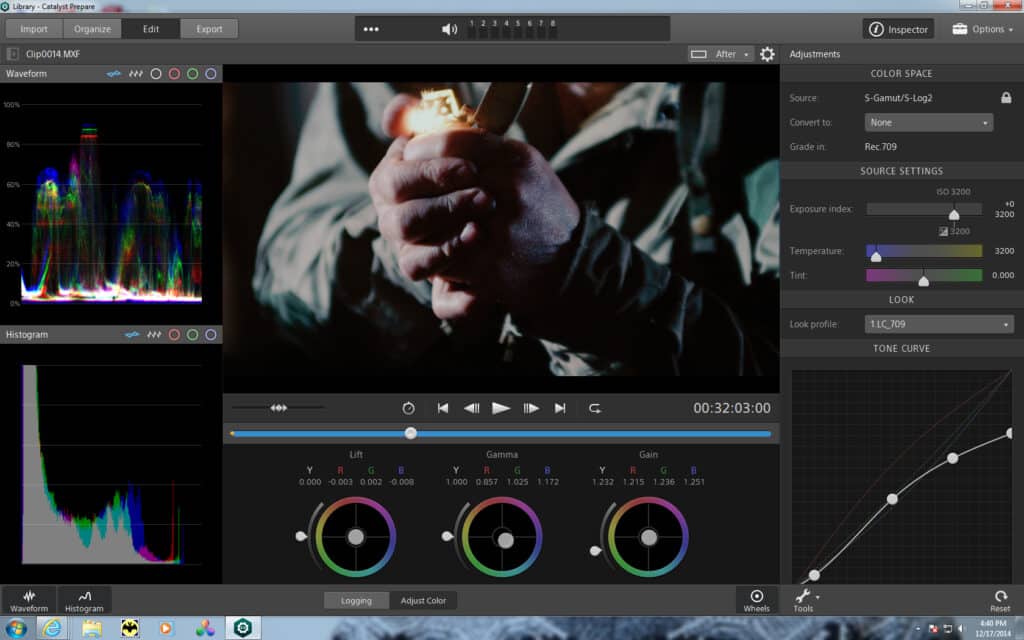The width and height of the screenshot is (1024, 640).
Task: Toggle the blue channel in Histogram header
Action: pos(211,334)
